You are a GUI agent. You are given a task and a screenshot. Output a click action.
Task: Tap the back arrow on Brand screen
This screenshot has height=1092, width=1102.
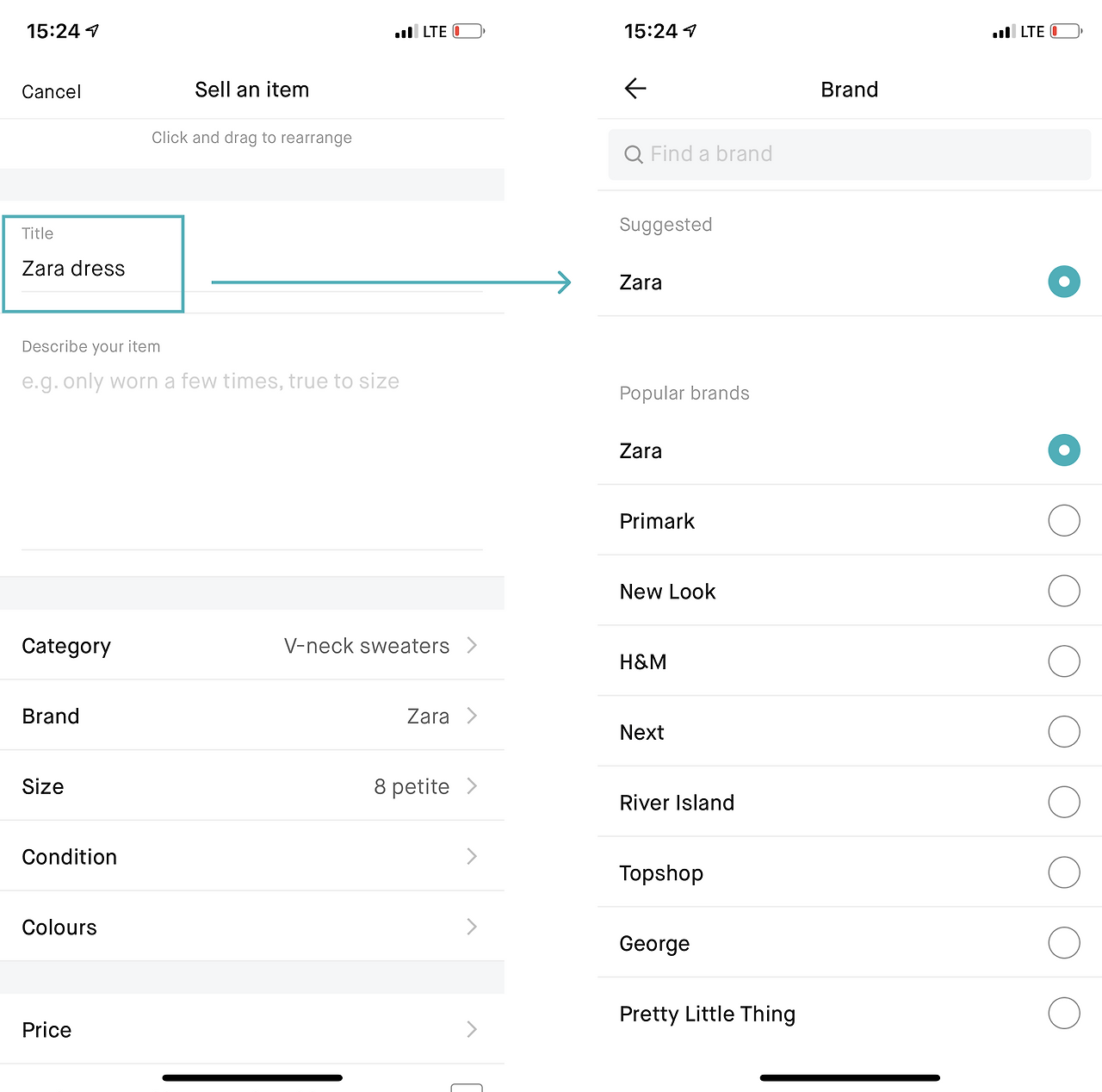click(635, 89)
